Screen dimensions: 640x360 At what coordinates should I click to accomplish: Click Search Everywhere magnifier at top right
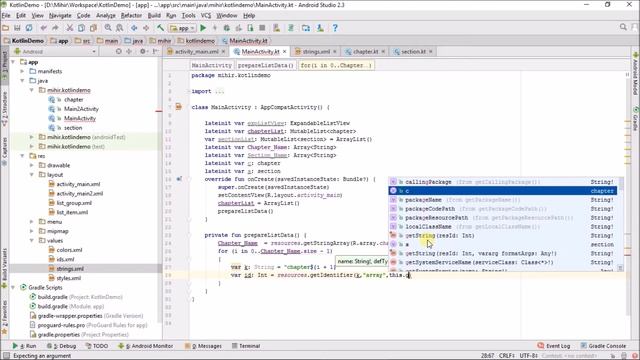pos(623,27)
